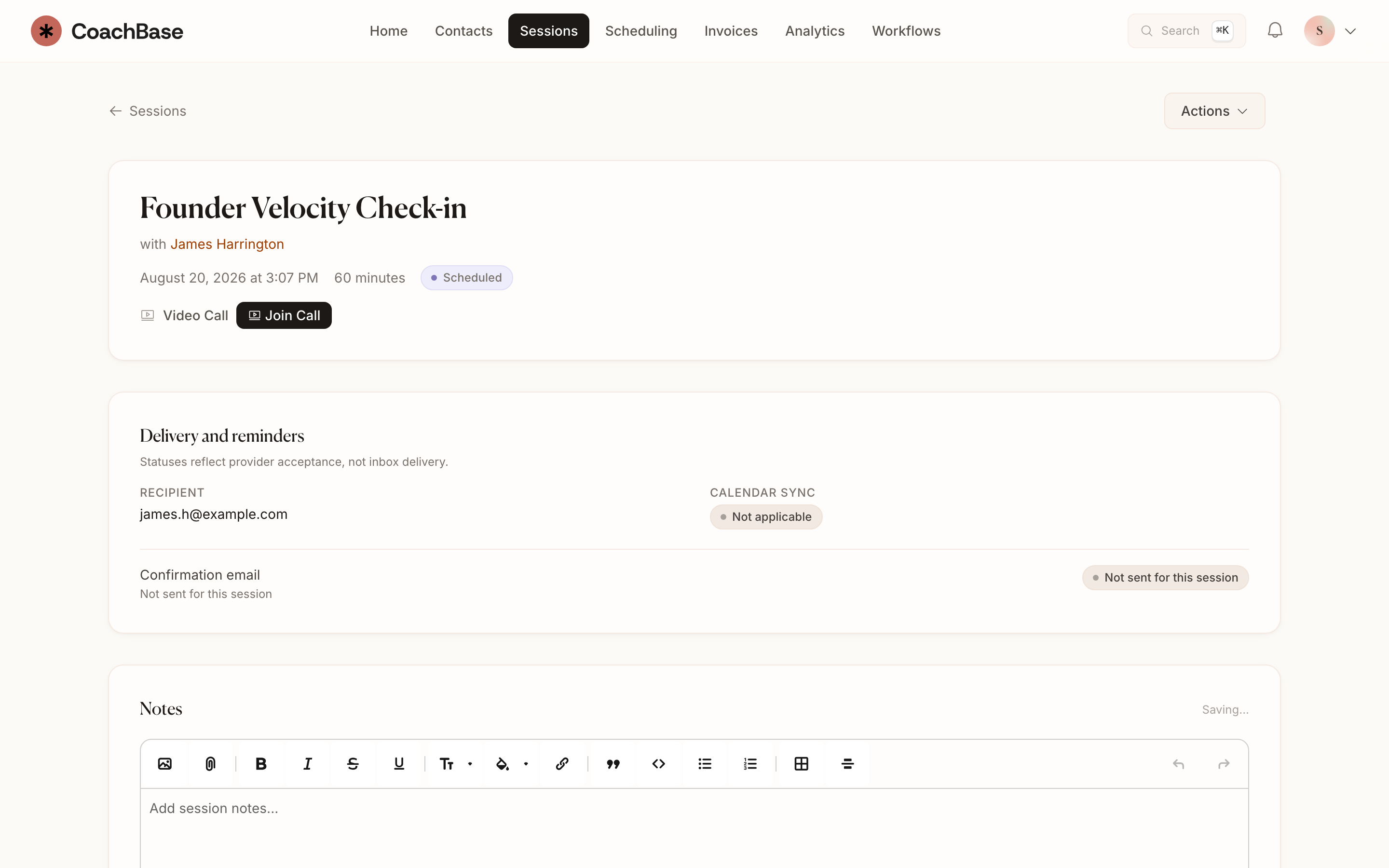Expand the user account menu chevron
This screenshot has width=1389, height=868.
coord(1350,31)
